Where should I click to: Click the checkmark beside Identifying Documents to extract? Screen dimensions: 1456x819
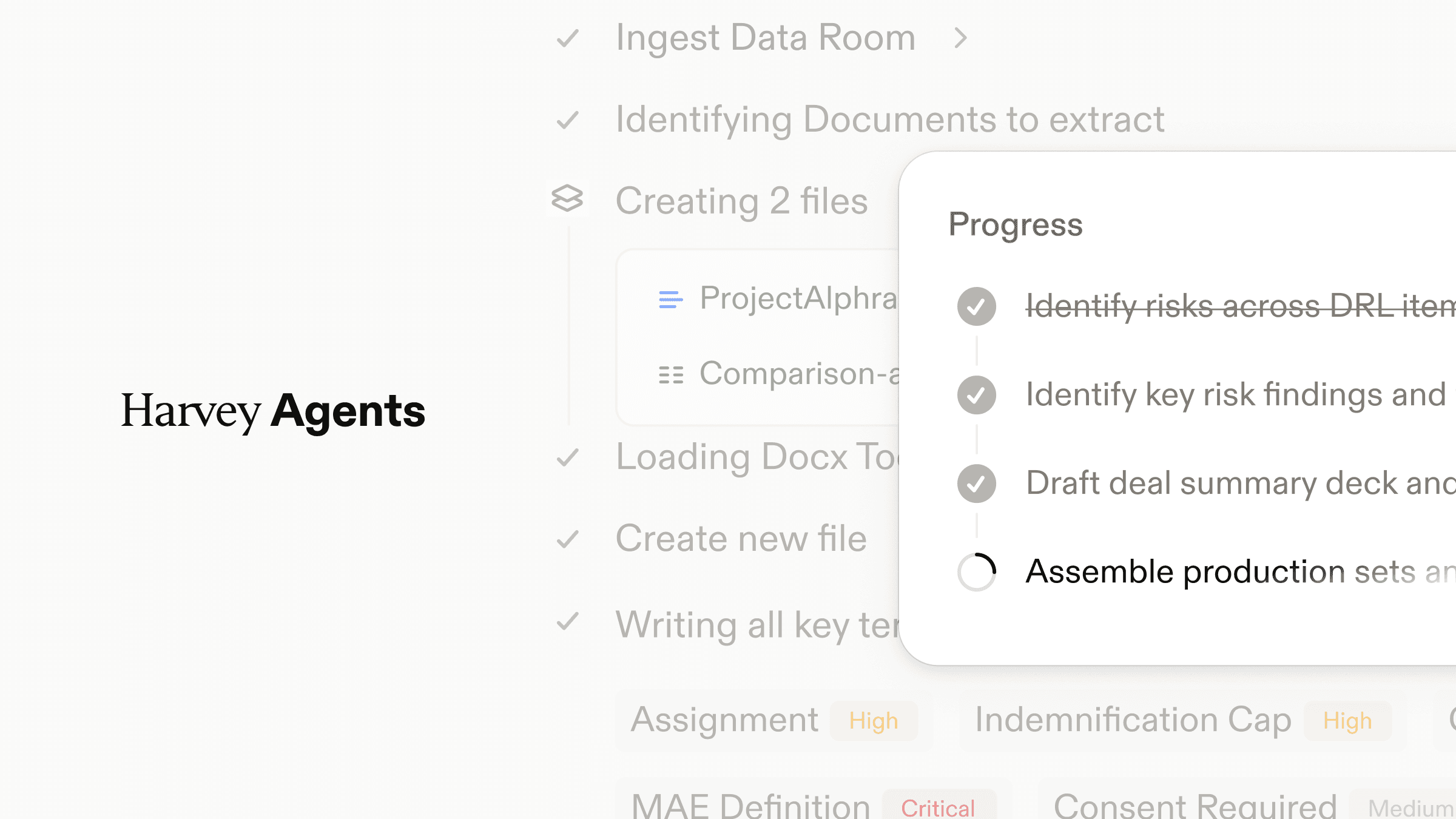coord(568,120)
